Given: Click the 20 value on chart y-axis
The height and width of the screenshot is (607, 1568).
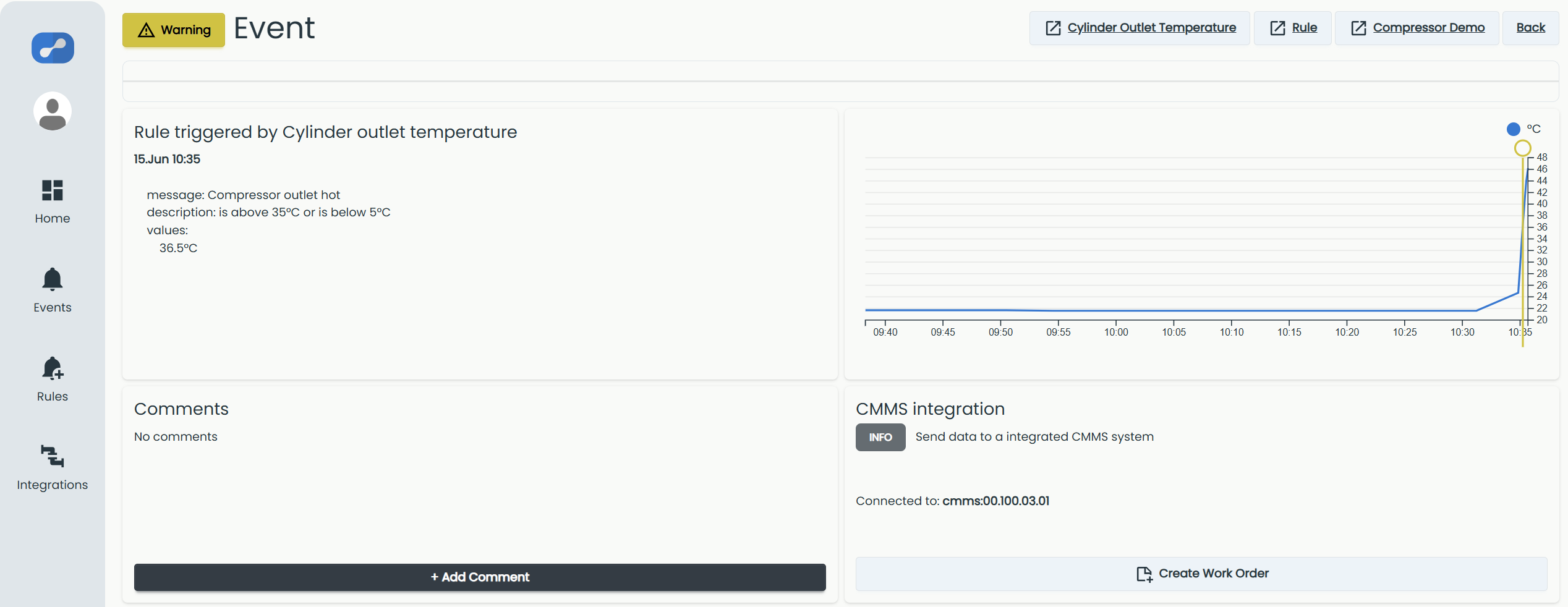Looking at the screenshot, I should click(1542, 320).
